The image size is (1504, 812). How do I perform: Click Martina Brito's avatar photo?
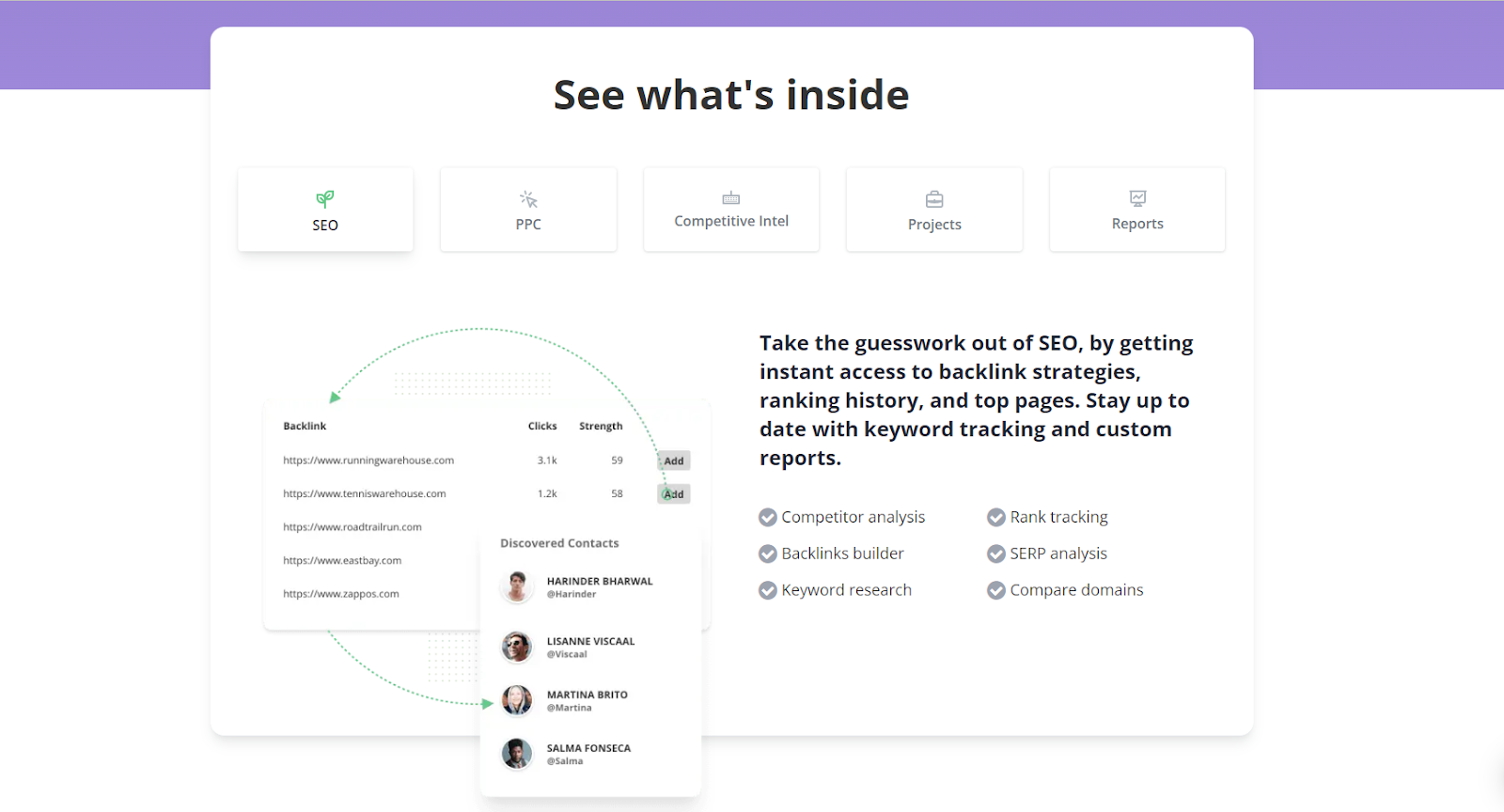[516, 700]
